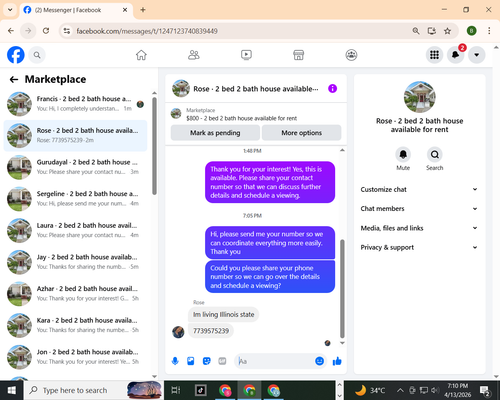Open the Groups icon

351,55
